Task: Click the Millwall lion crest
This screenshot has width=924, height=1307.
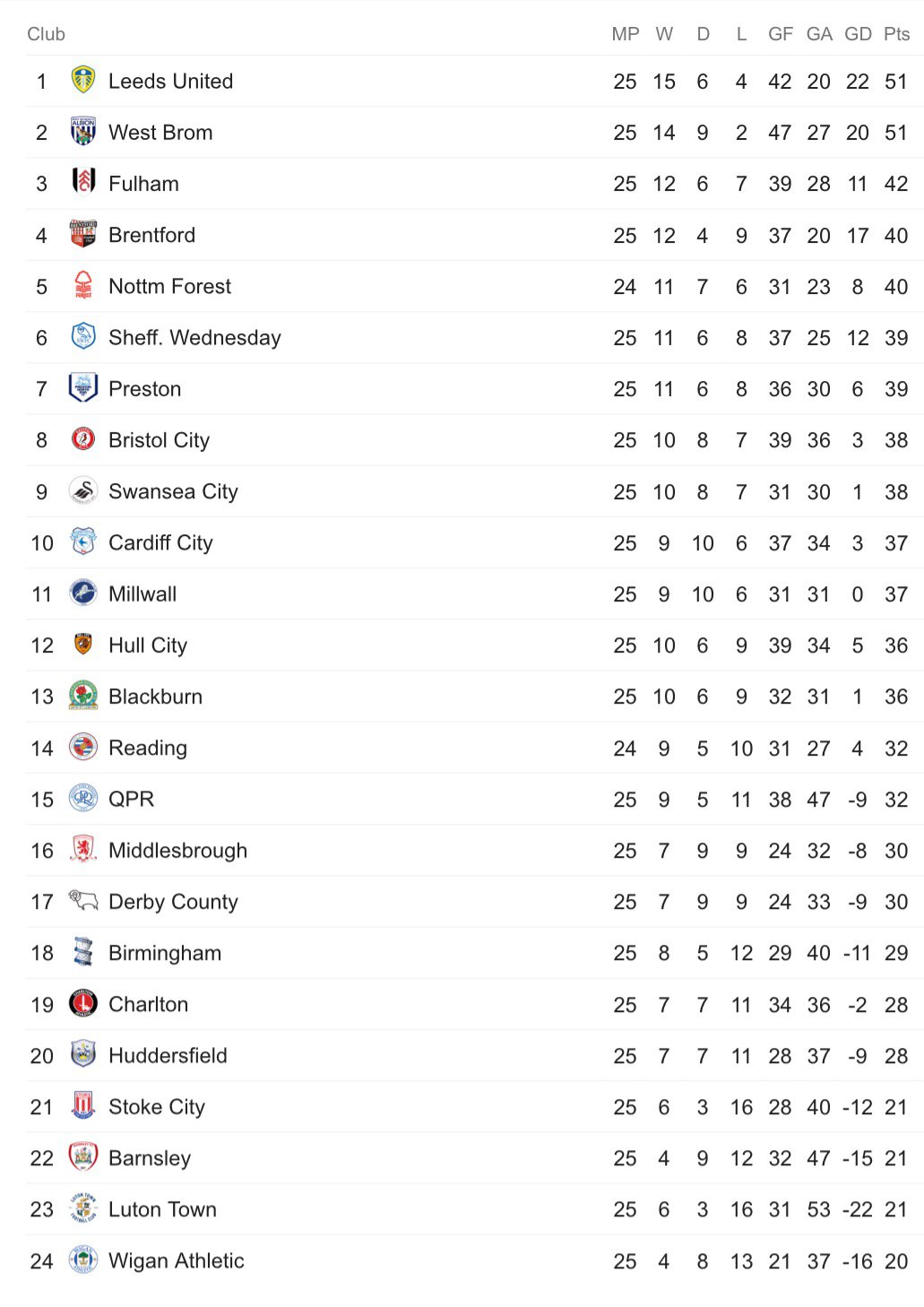Action: (x=83, y=593)
